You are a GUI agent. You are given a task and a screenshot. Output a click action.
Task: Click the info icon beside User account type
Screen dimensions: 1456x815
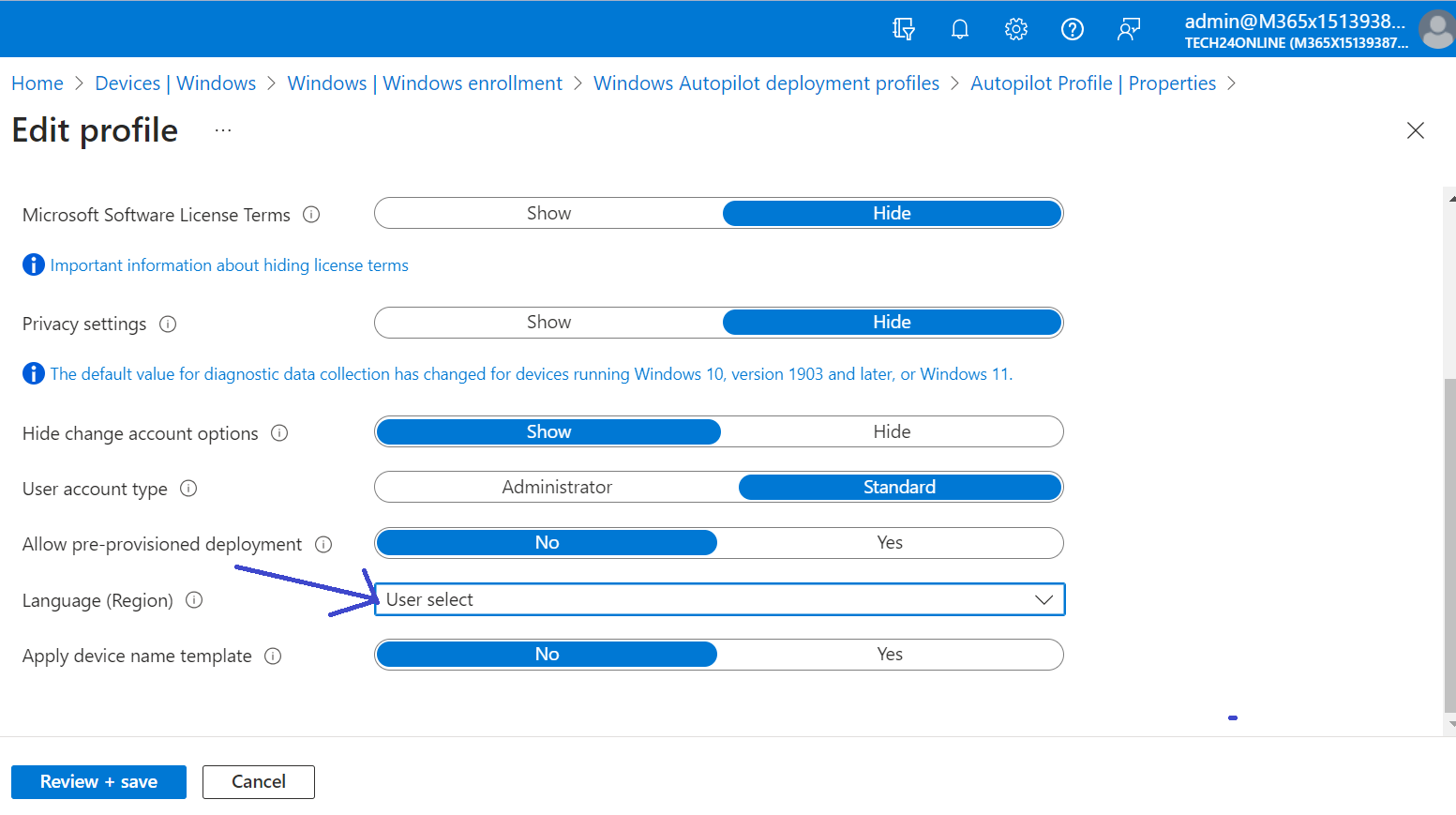(188, 488)
